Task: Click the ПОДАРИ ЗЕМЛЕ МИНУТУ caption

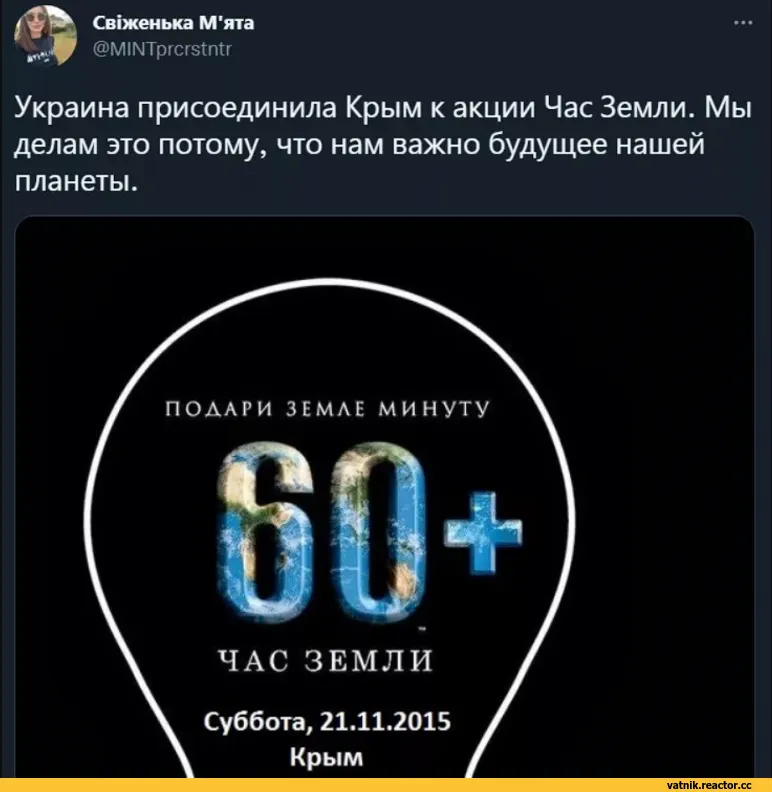Action: coord(328,409)
